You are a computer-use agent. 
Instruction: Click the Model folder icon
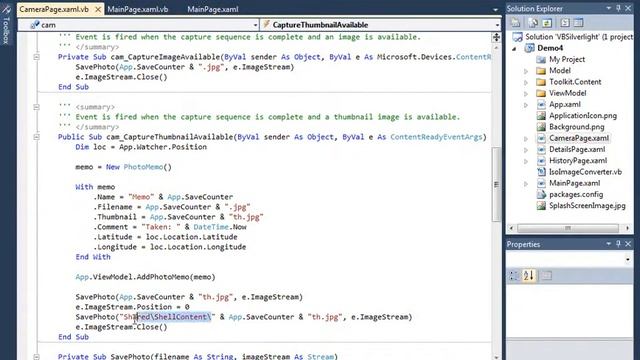[541, 71]
